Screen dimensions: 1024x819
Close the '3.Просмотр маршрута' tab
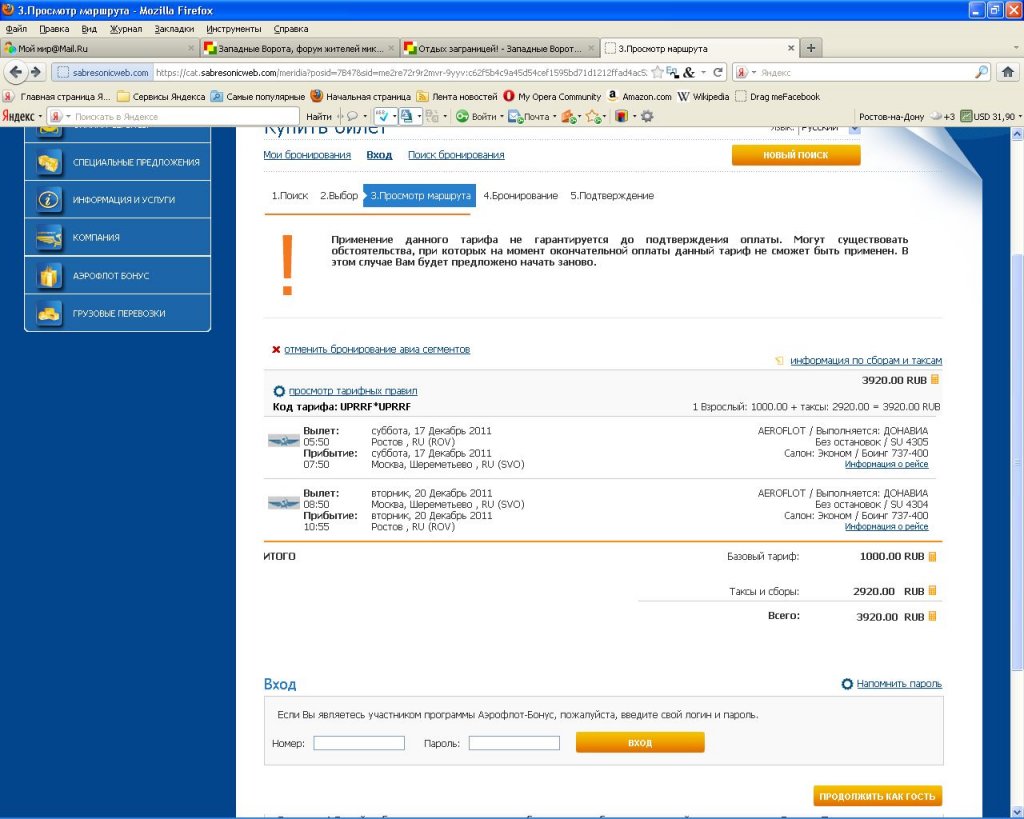[791, 48]
